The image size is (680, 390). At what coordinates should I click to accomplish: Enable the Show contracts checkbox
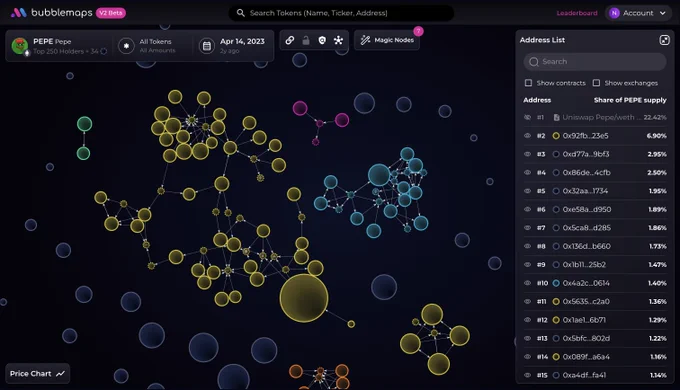click(x=528, y=83)
